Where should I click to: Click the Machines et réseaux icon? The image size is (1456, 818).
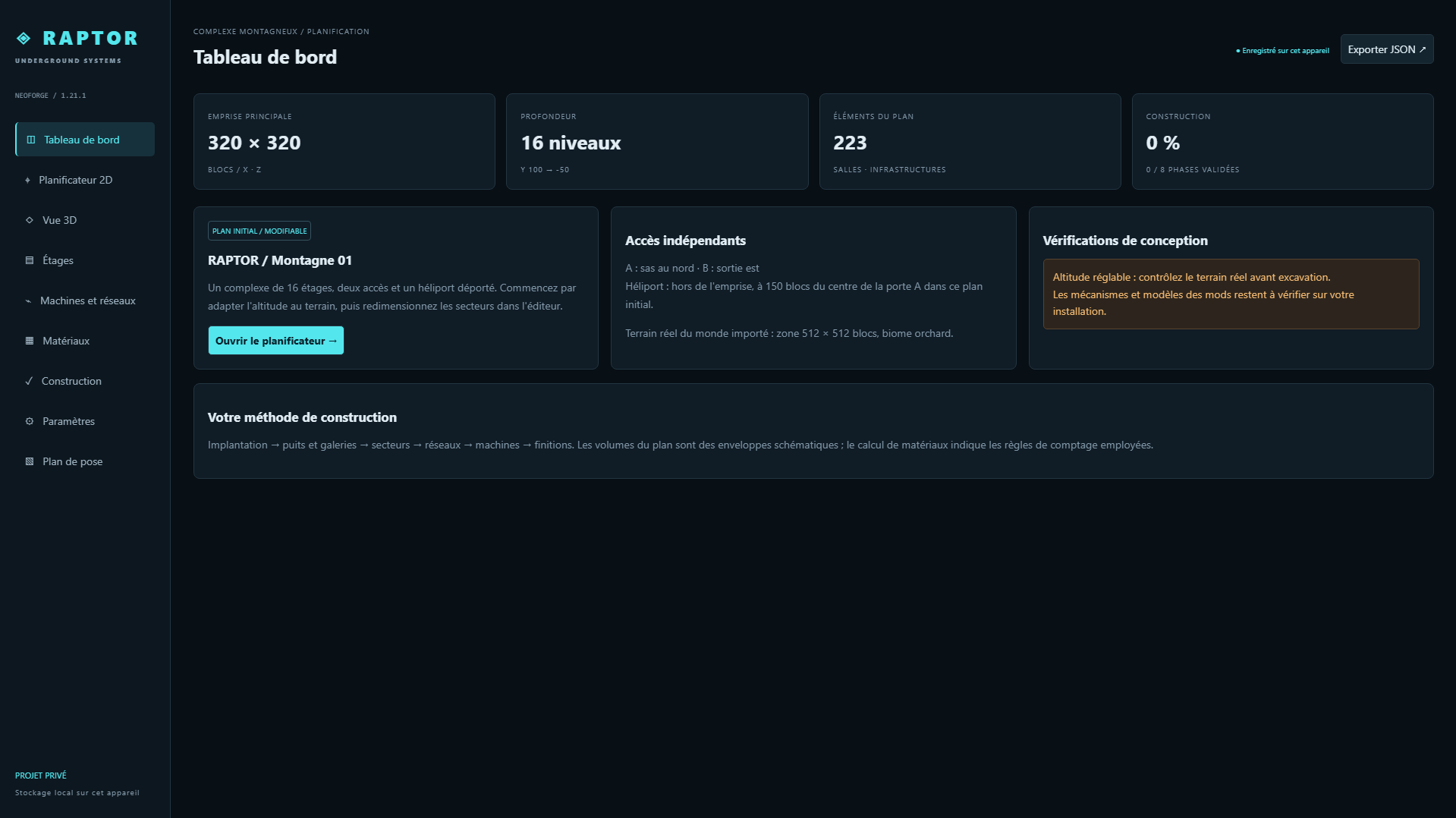(x=29, y=300)
